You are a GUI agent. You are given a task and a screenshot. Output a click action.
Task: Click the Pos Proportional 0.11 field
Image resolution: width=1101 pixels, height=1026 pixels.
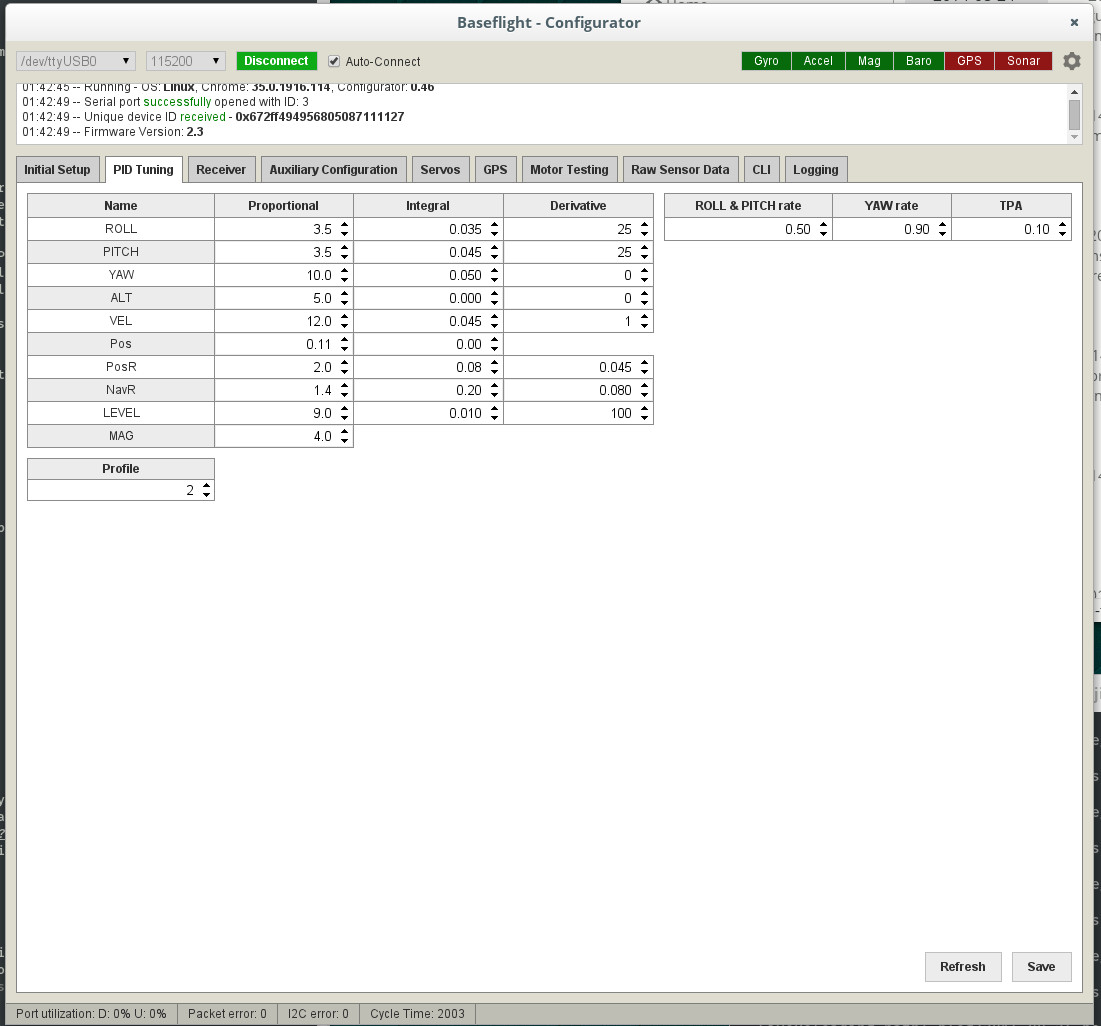[284, 344]
